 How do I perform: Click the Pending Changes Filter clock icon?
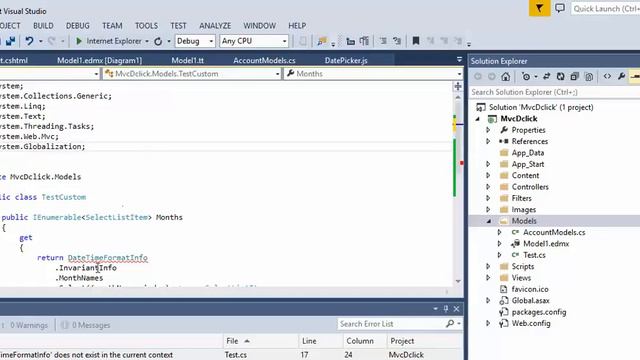pyautogui.click(x=526, y=76)
